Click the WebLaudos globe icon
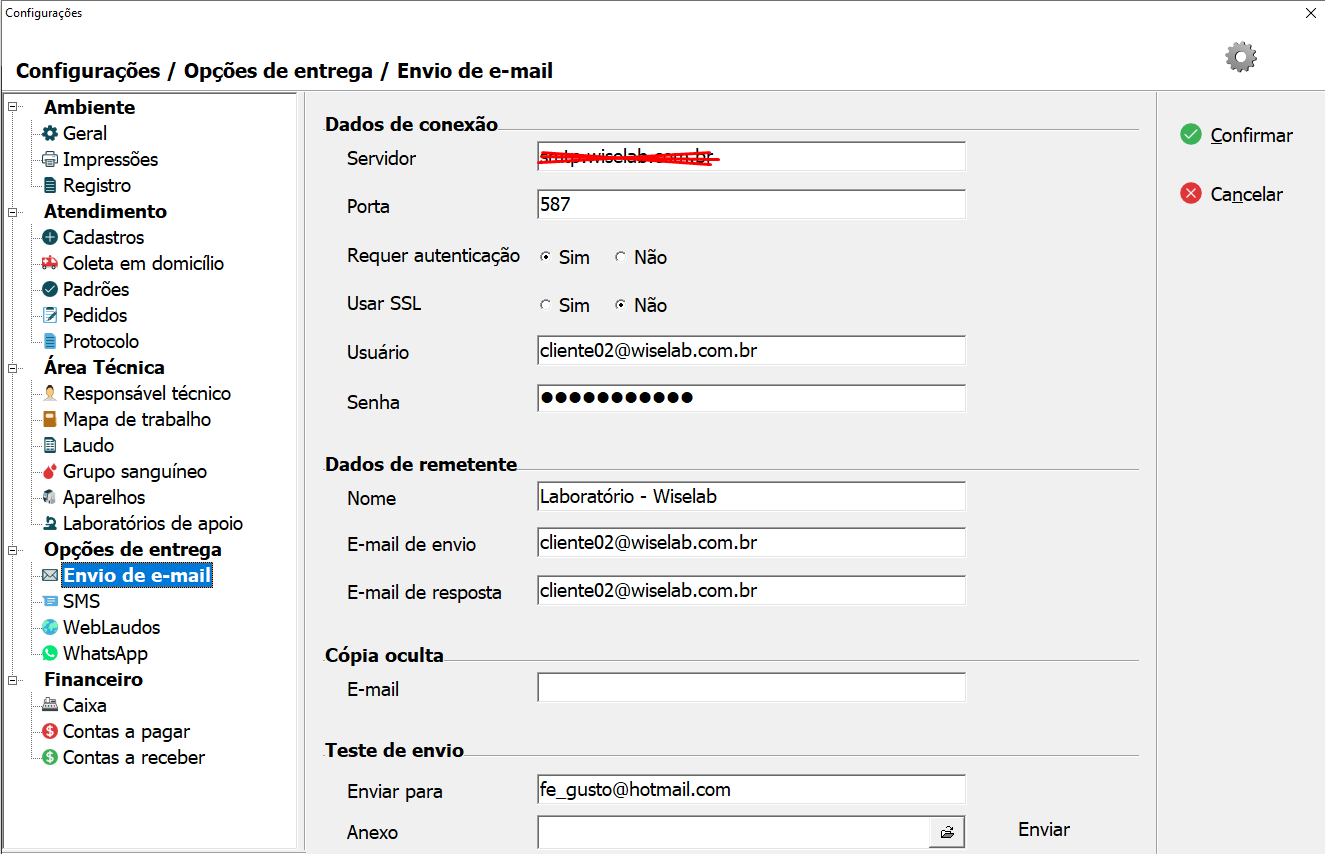This screenshot has height=854, width=1325. (x=50, y=627)
